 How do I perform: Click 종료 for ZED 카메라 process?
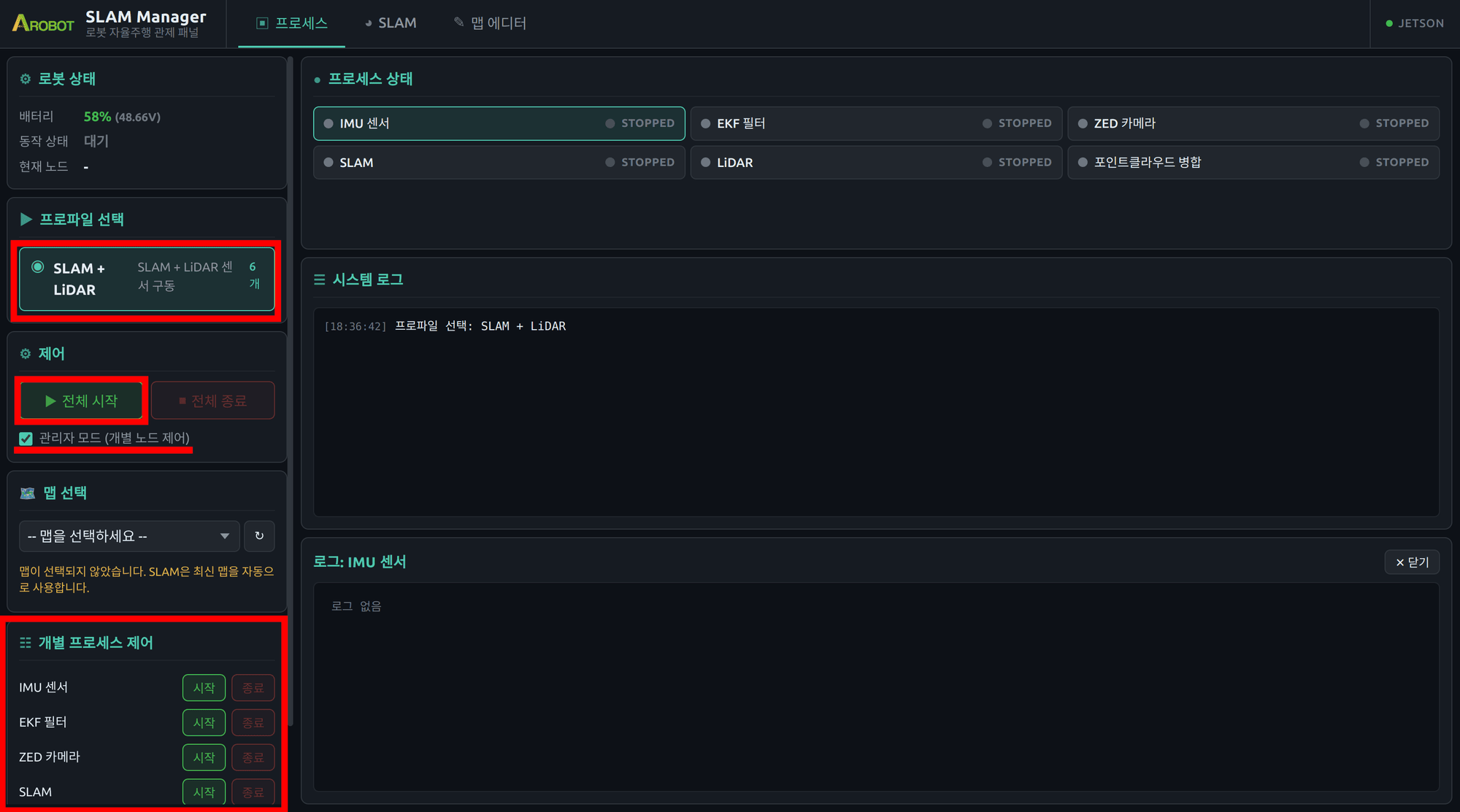click(253, 757)
